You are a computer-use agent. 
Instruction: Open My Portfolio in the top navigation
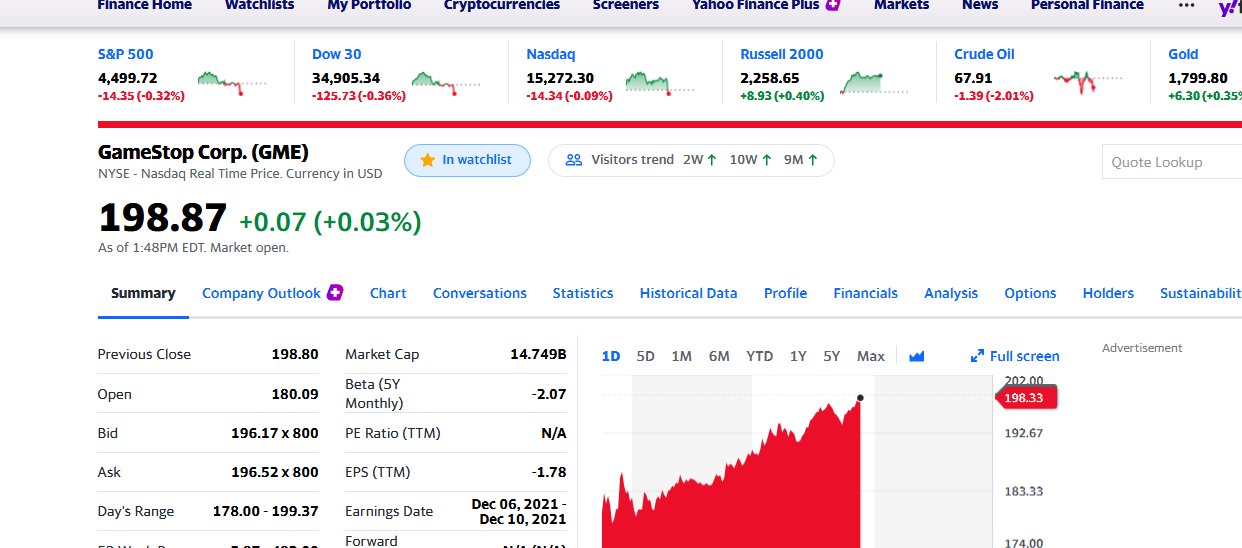click(x=369, y=5)
